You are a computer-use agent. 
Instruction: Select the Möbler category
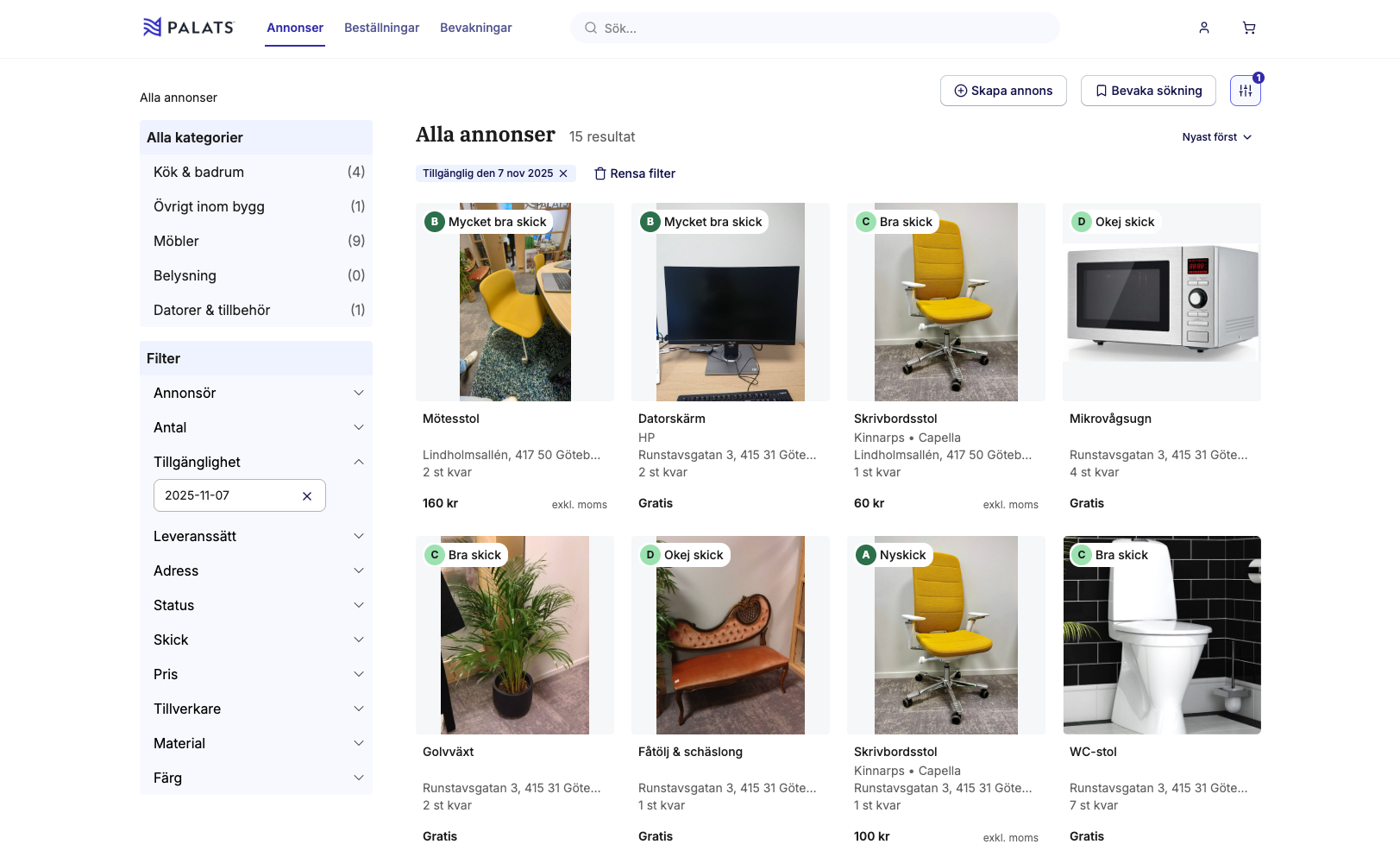[x=176, y=241]
